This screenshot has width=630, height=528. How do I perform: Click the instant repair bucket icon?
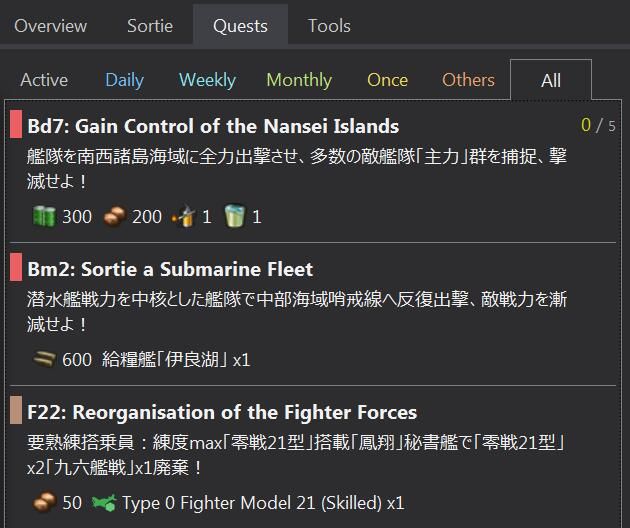click(235, 217)
